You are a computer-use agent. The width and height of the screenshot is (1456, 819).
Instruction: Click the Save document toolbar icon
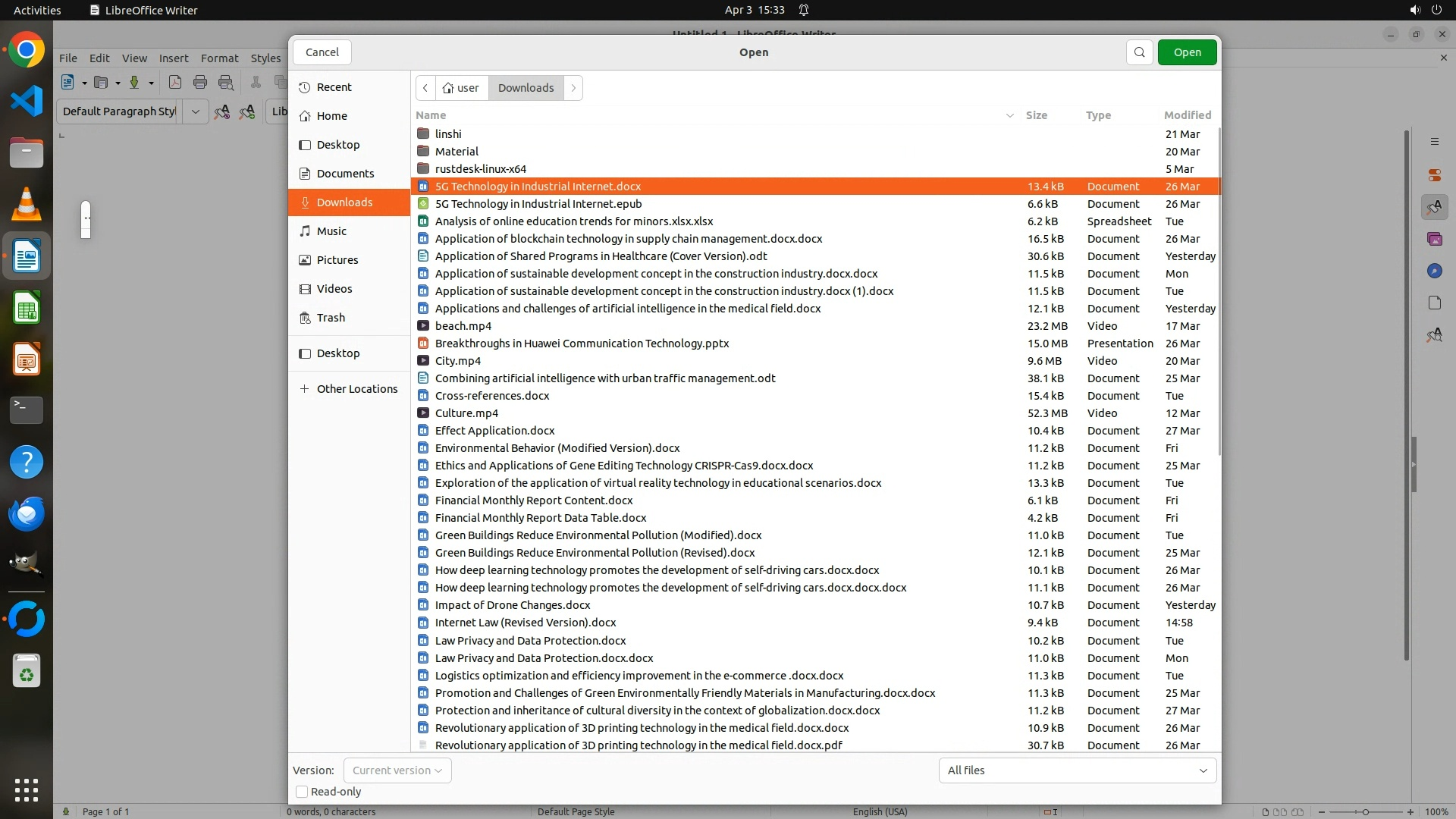[134, 83]
